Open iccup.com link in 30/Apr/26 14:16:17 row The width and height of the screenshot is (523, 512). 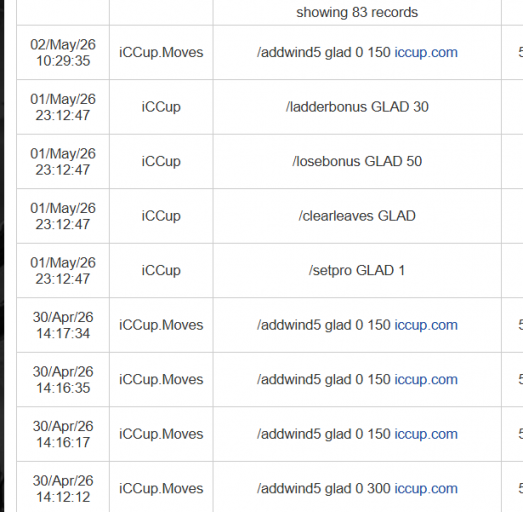[426, 434]
